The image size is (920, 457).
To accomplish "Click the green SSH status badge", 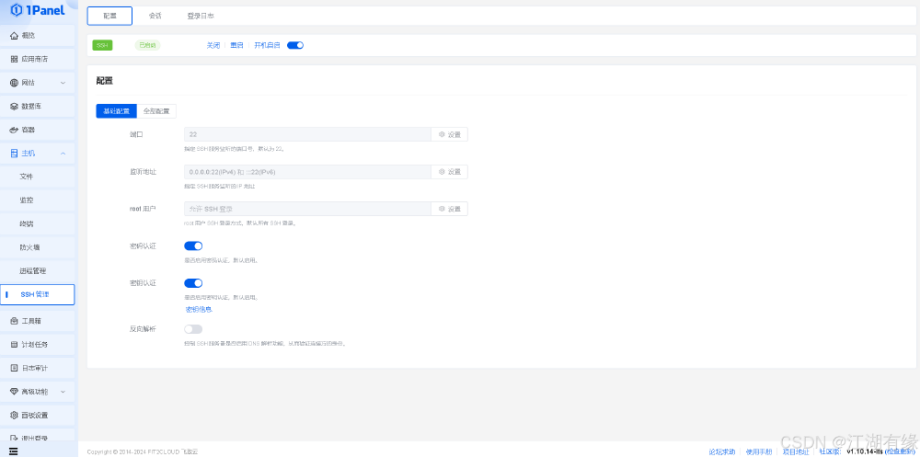I will point(103,45).
